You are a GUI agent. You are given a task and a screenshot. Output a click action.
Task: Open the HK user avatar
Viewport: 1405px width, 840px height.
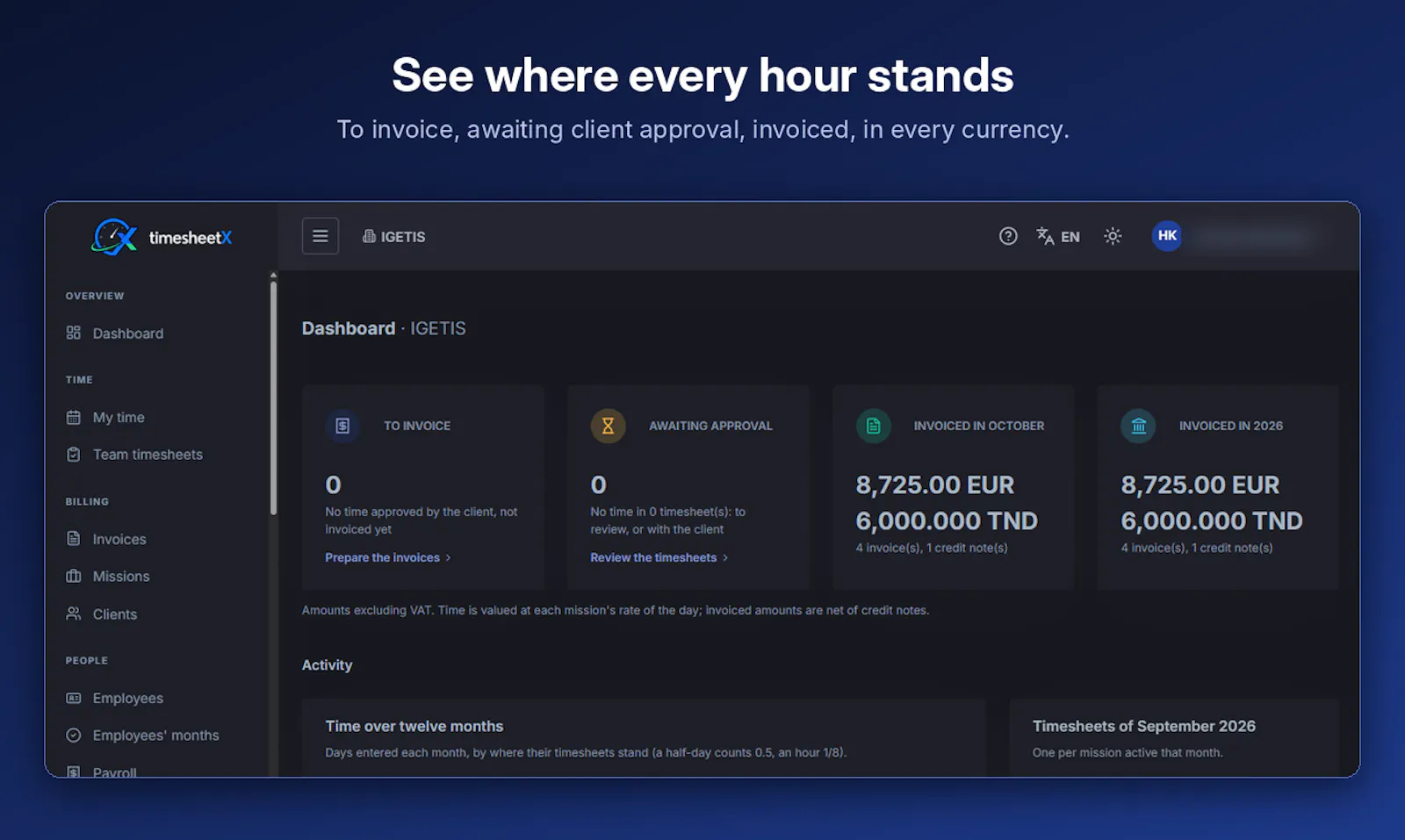click(1167, 235)
